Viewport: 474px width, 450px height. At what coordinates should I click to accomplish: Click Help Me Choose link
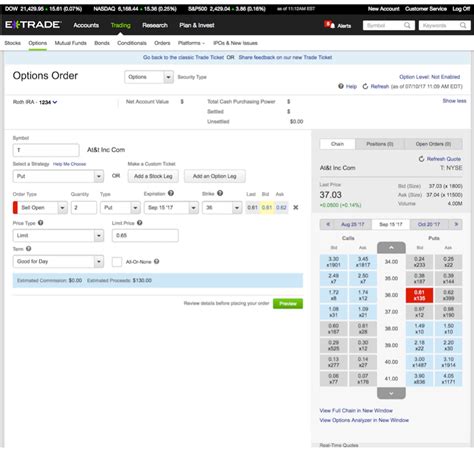tap(69, 164)
